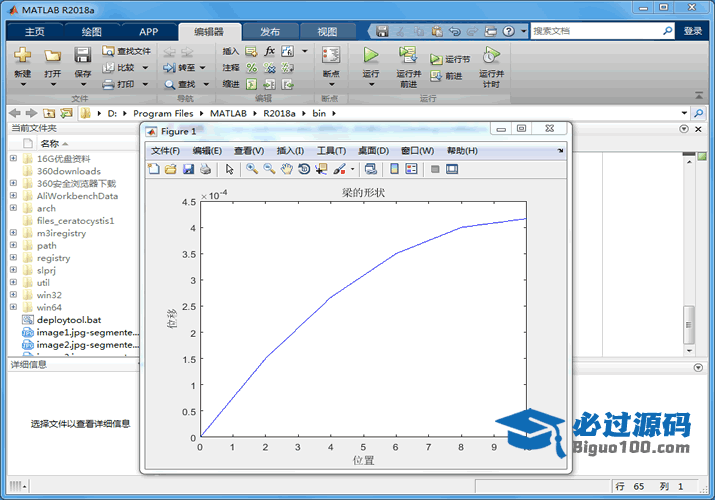Click the Print Figure icon
This screenshot has width=715, height=500.
[x=205, y=169]
